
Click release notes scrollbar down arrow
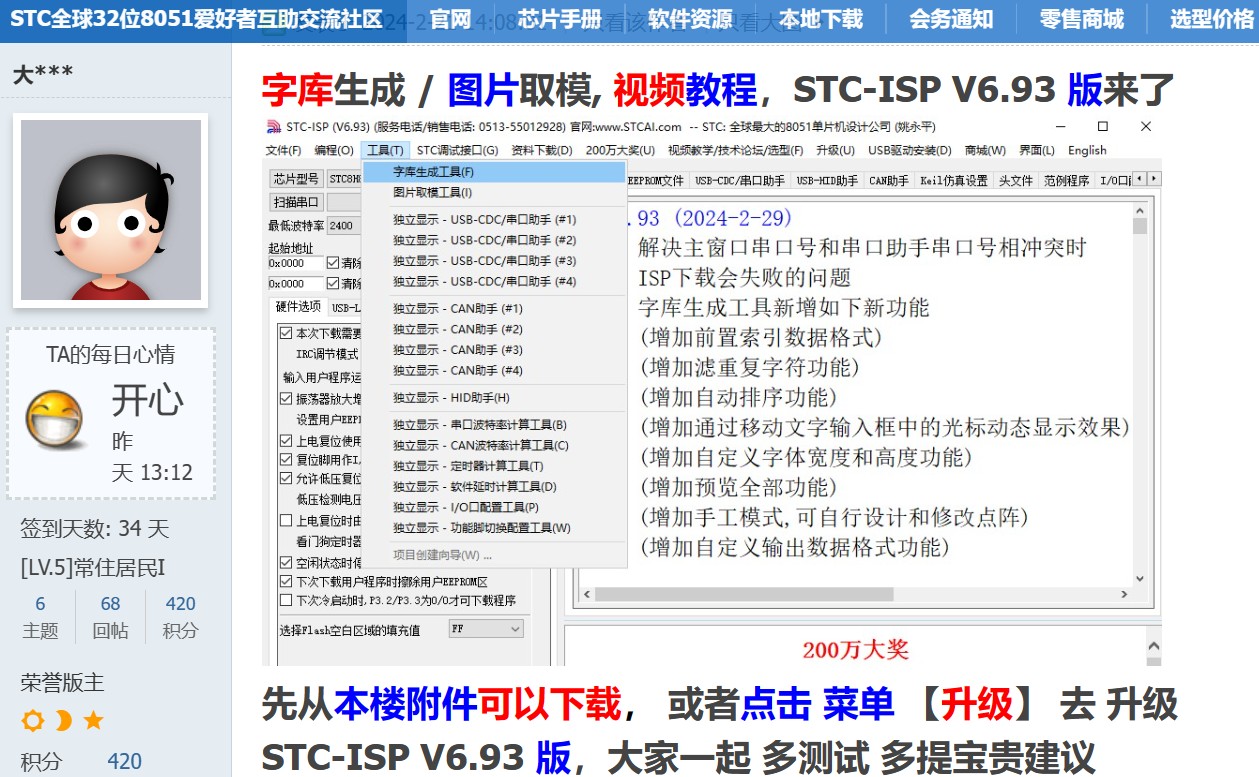coord(1140,578)
